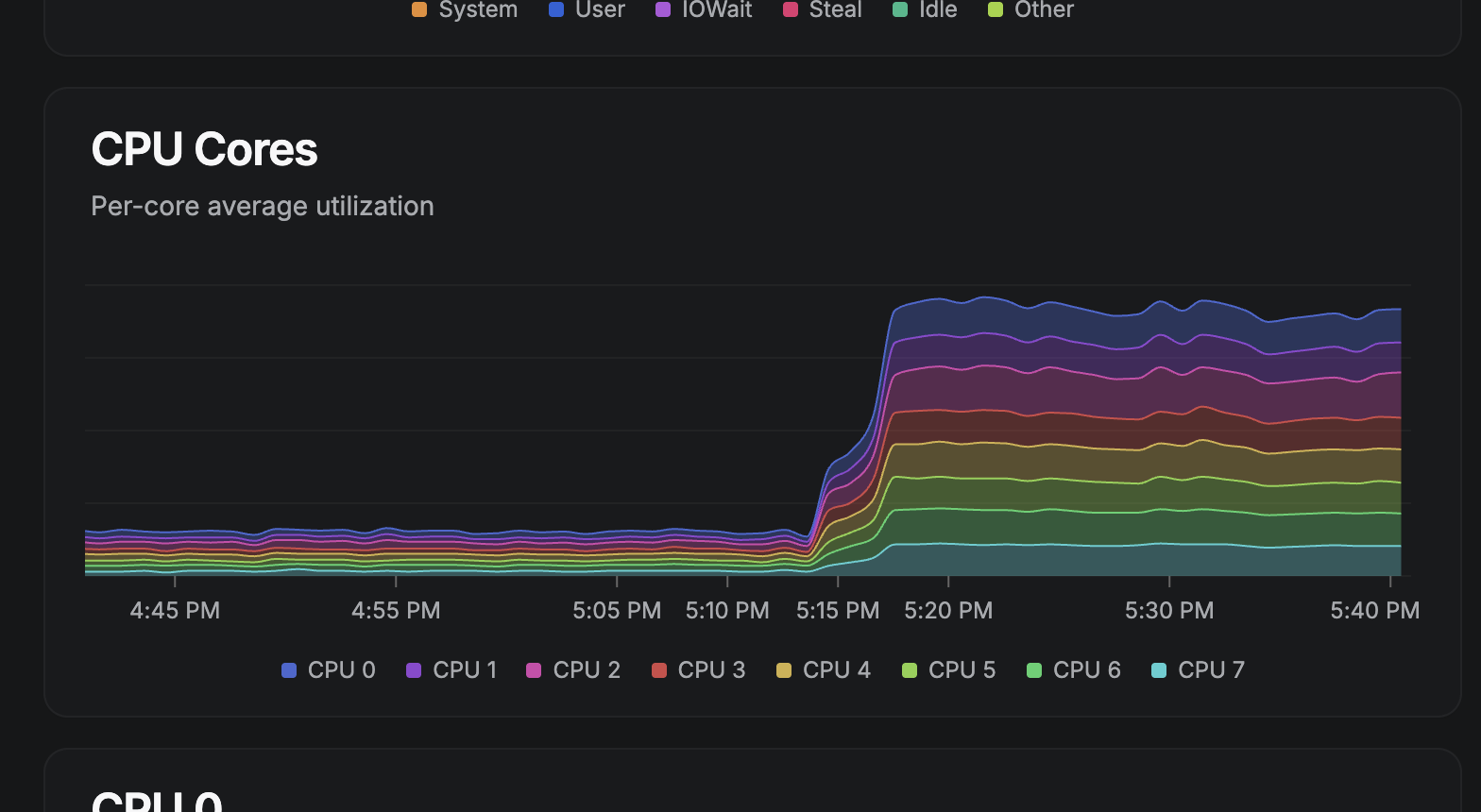This screenshot has width=1481, height=812.
Task: Toggle CPU 1 legend entry
Action: coord(451,669)
